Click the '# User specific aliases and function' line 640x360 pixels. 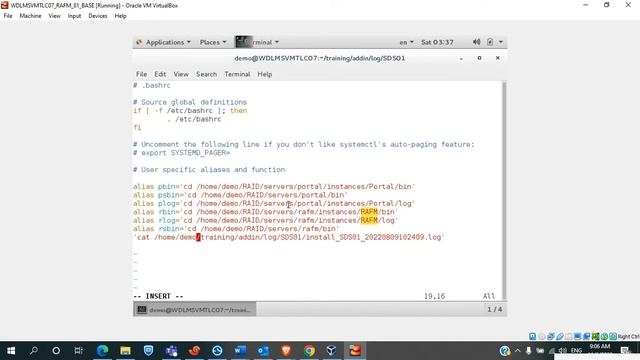pos(209,169)
